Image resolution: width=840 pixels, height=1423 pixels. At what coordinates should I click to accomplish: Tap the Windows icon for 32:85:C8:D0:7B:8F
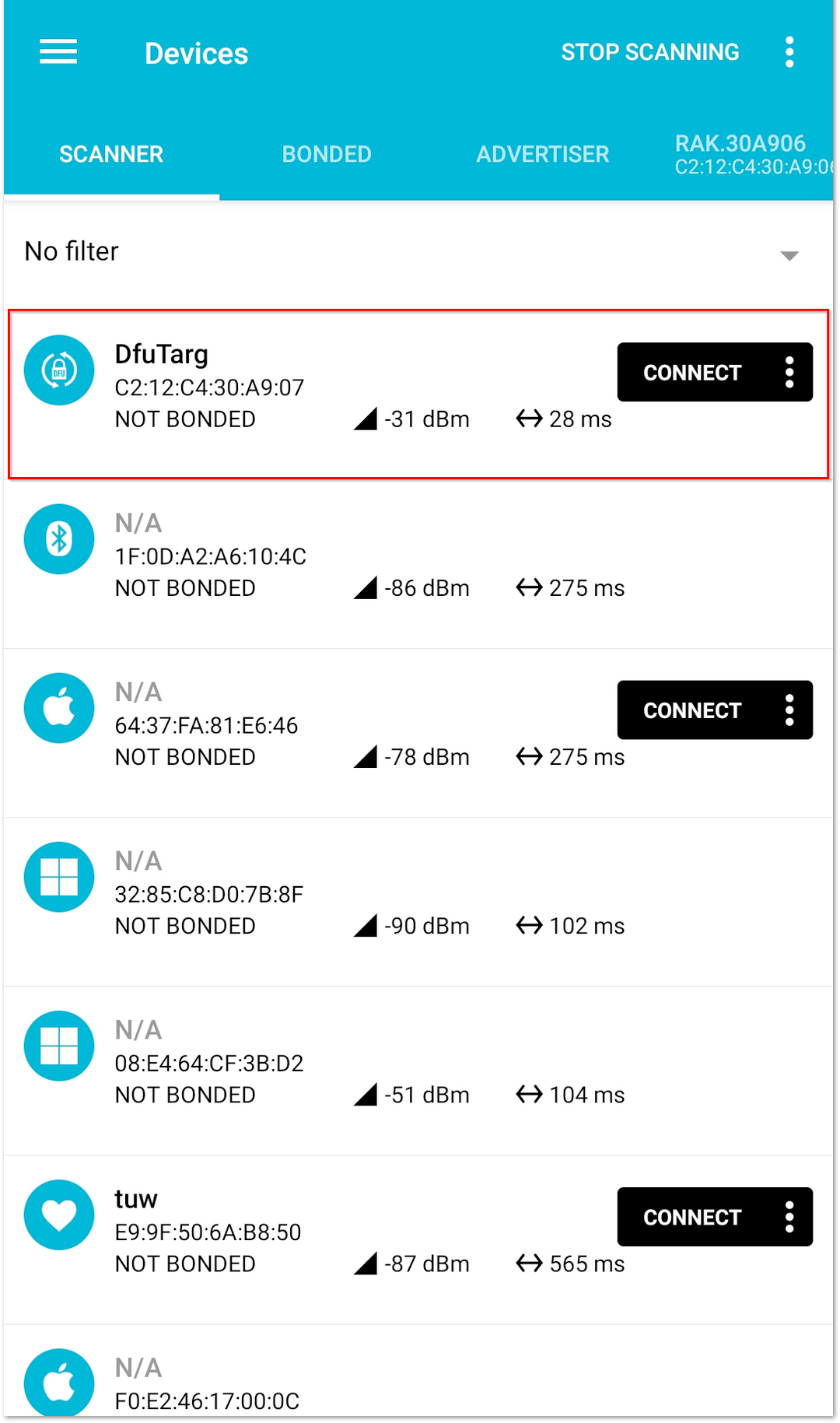pyautogui.click(x=59, y=877)
